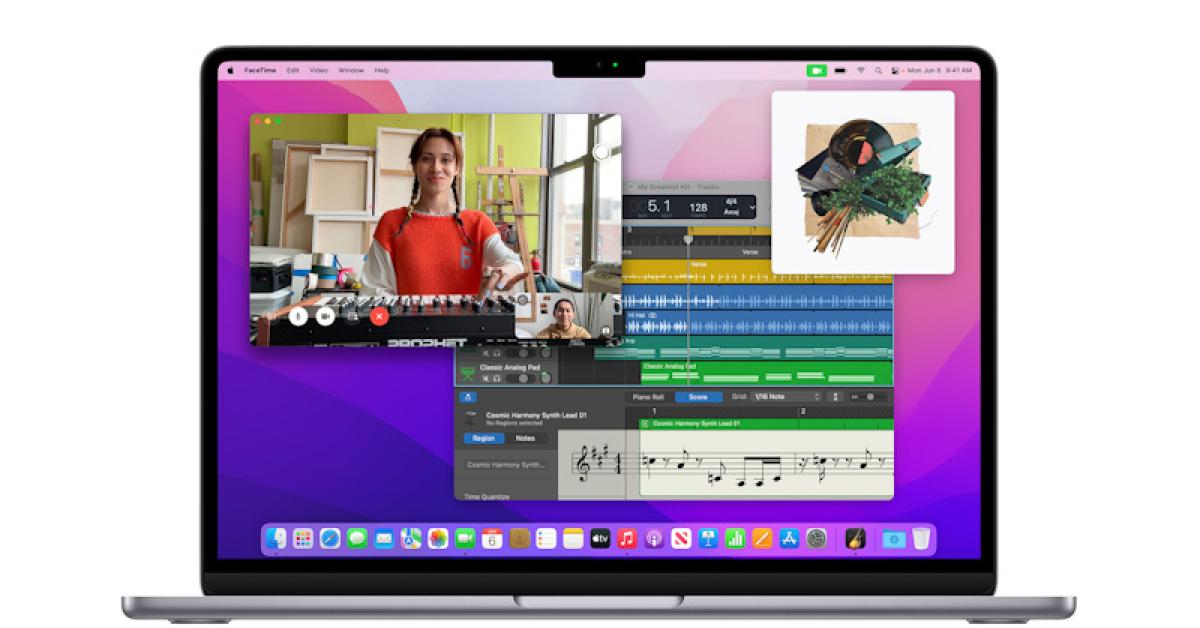Open Reminders app in the Dock

[546, 538]
